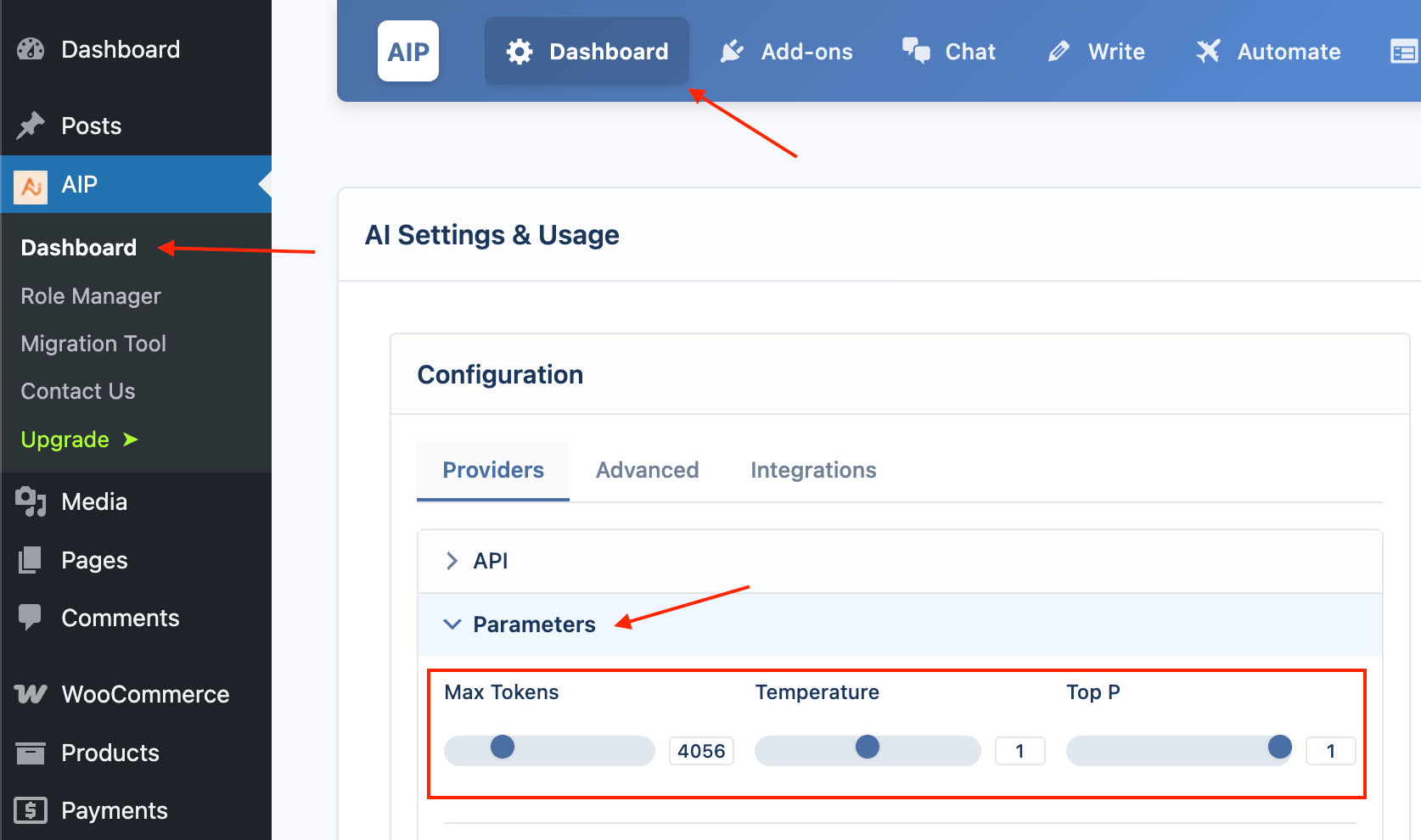Image resolution: width=1421 pixels, height=840 pixels.
Task: Collapse the Parameters section chevron
Action: [x=452, y=624]
